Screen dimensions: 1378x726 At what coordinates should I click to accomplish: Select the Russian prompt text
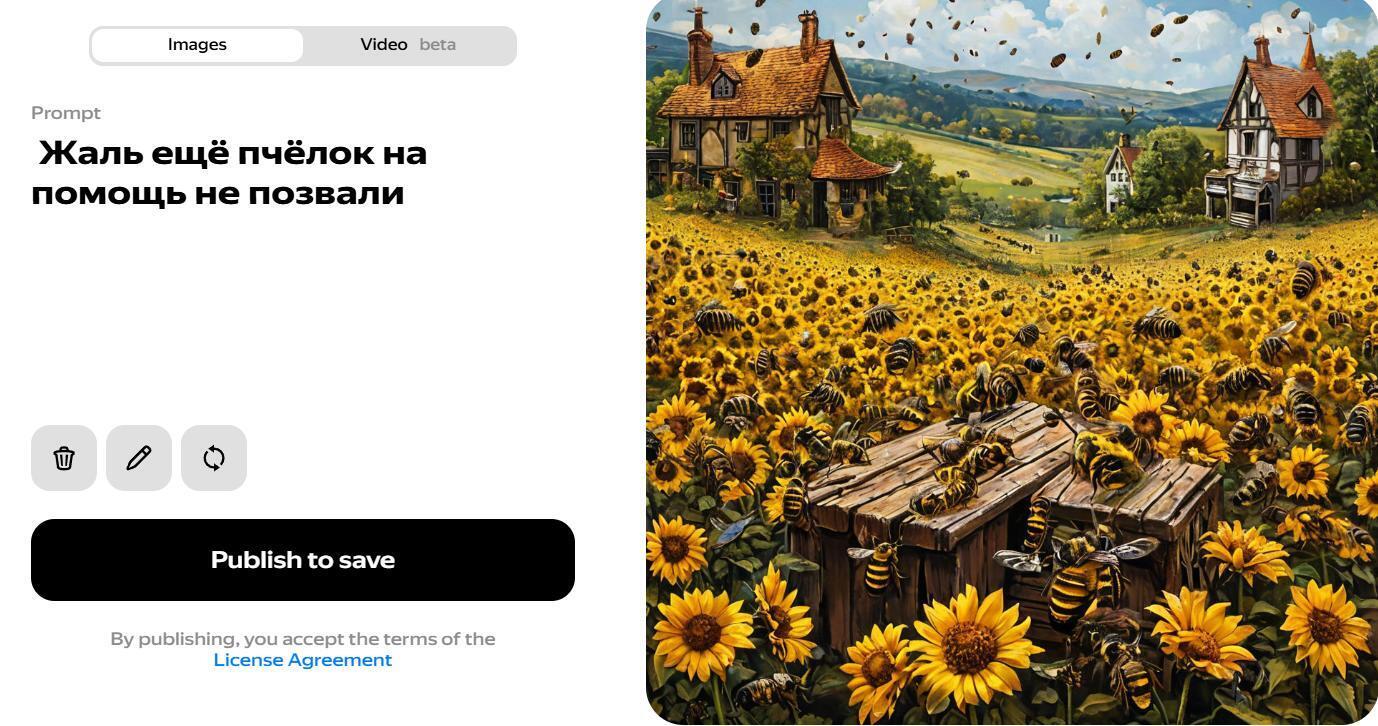(x=230, y=173)
